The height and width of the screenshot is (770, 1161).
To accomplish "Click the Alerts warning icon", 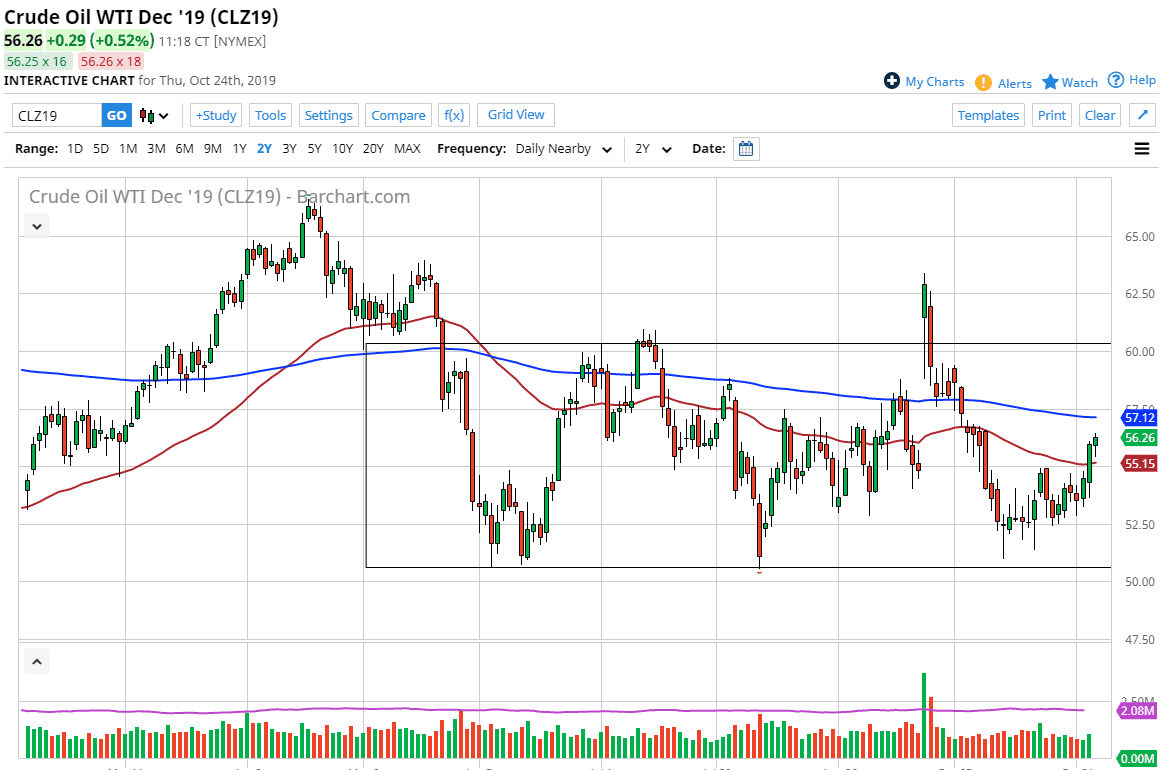I will click(984, 83).
